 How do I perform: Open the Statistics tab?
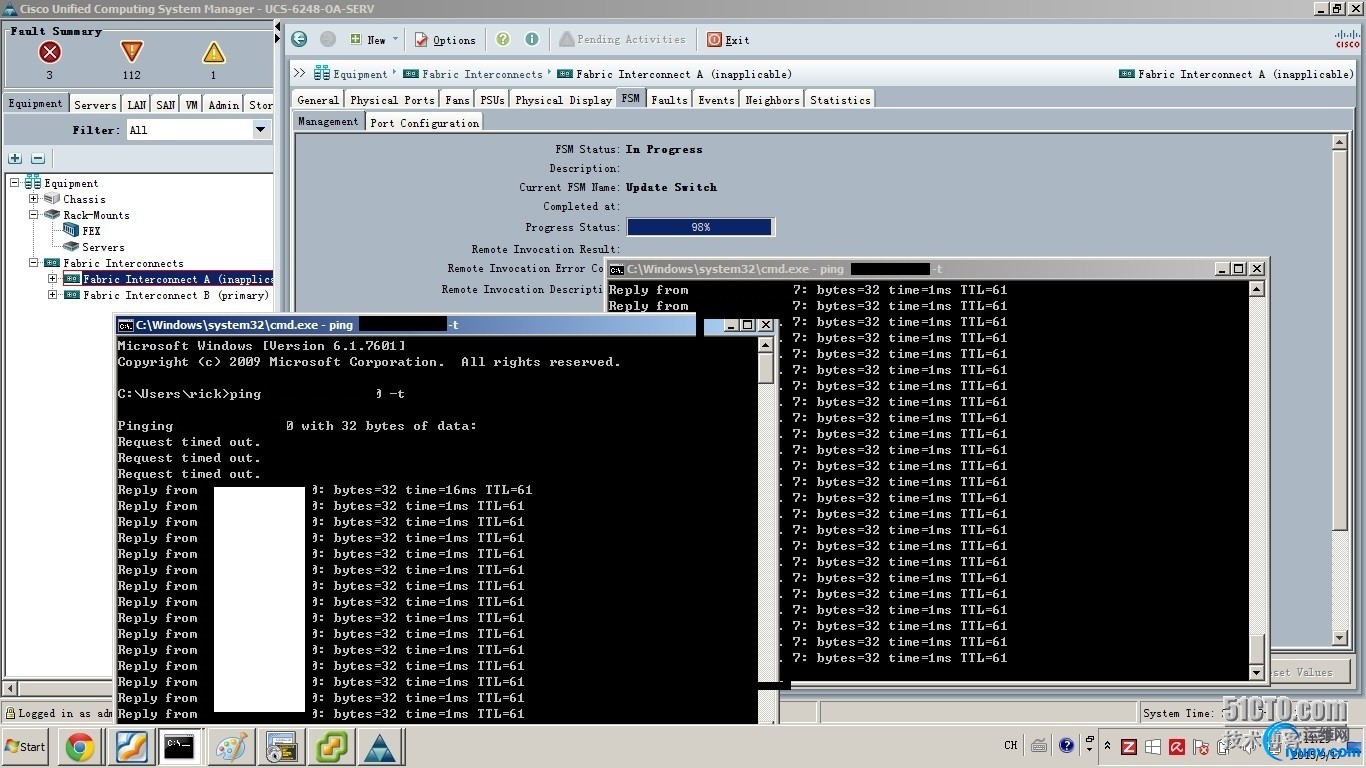point(840,100)
